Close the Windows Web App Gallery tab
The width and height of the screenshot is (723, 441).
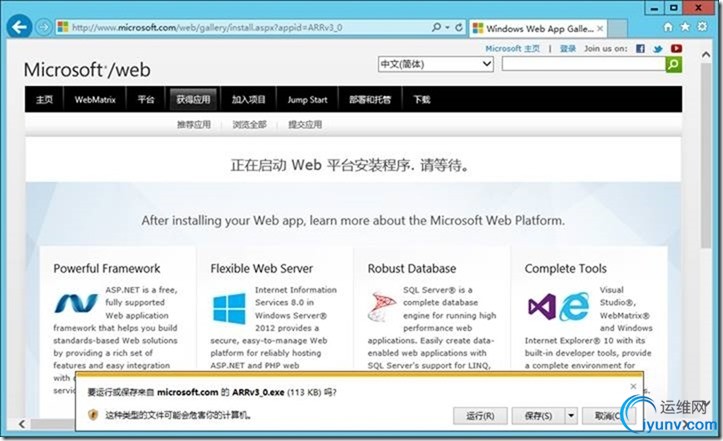(600, 29)
